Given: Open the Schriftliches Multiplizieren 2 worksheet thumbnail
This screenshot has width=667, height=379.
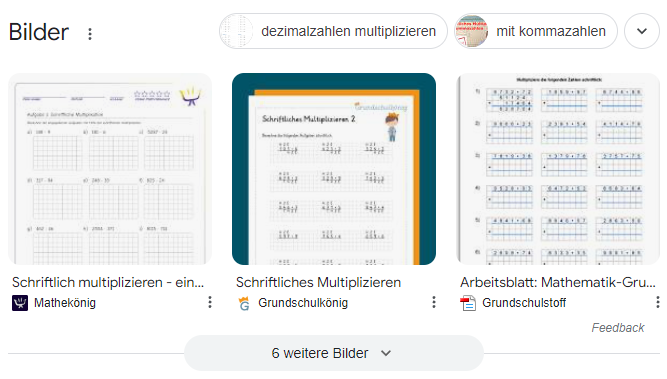Looking at the screenshot, I should coord(334,169).
